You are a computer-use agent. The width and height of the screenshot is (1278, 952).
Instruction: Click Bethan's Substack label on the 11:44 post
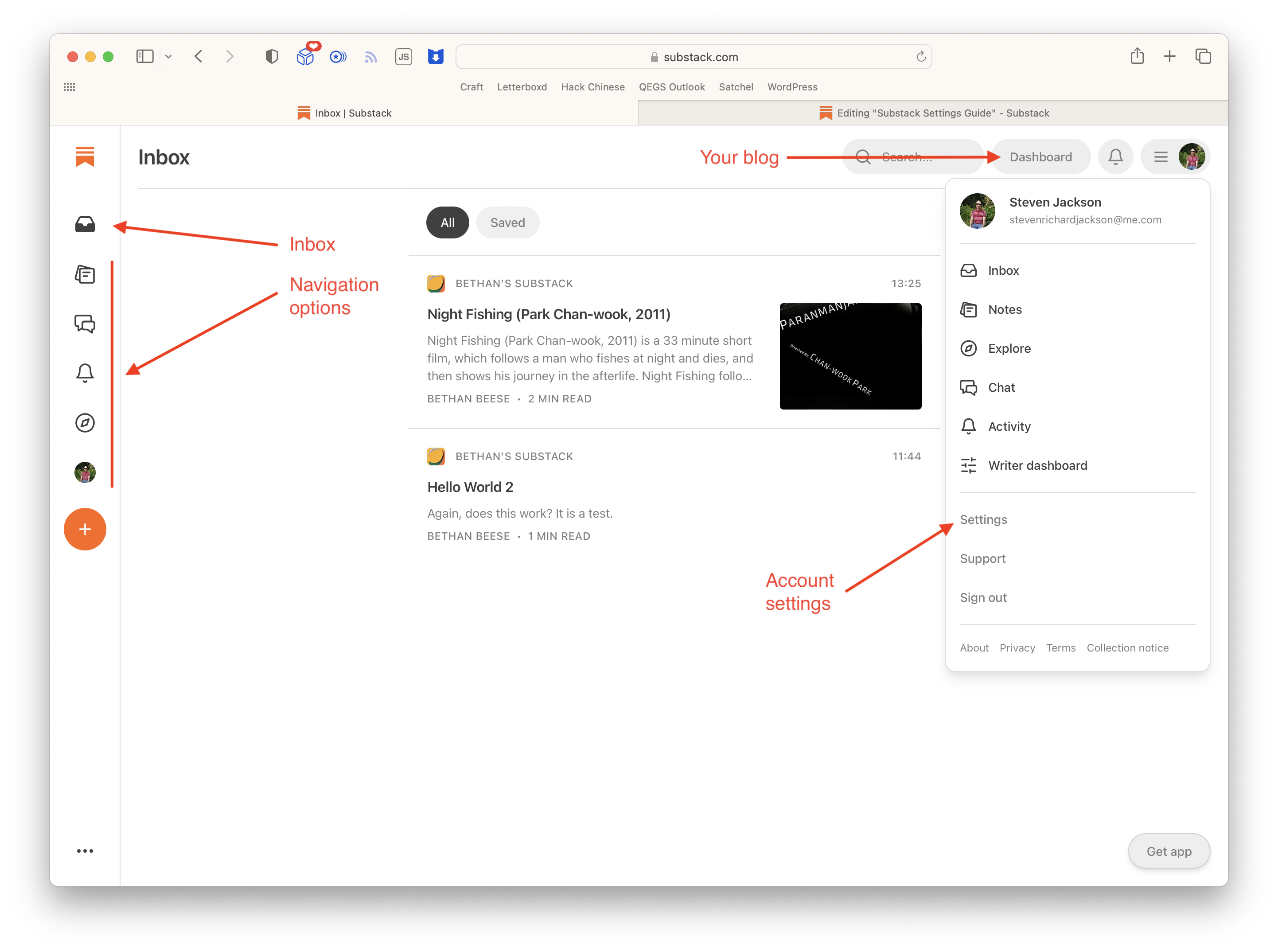[x=514, y=456]
